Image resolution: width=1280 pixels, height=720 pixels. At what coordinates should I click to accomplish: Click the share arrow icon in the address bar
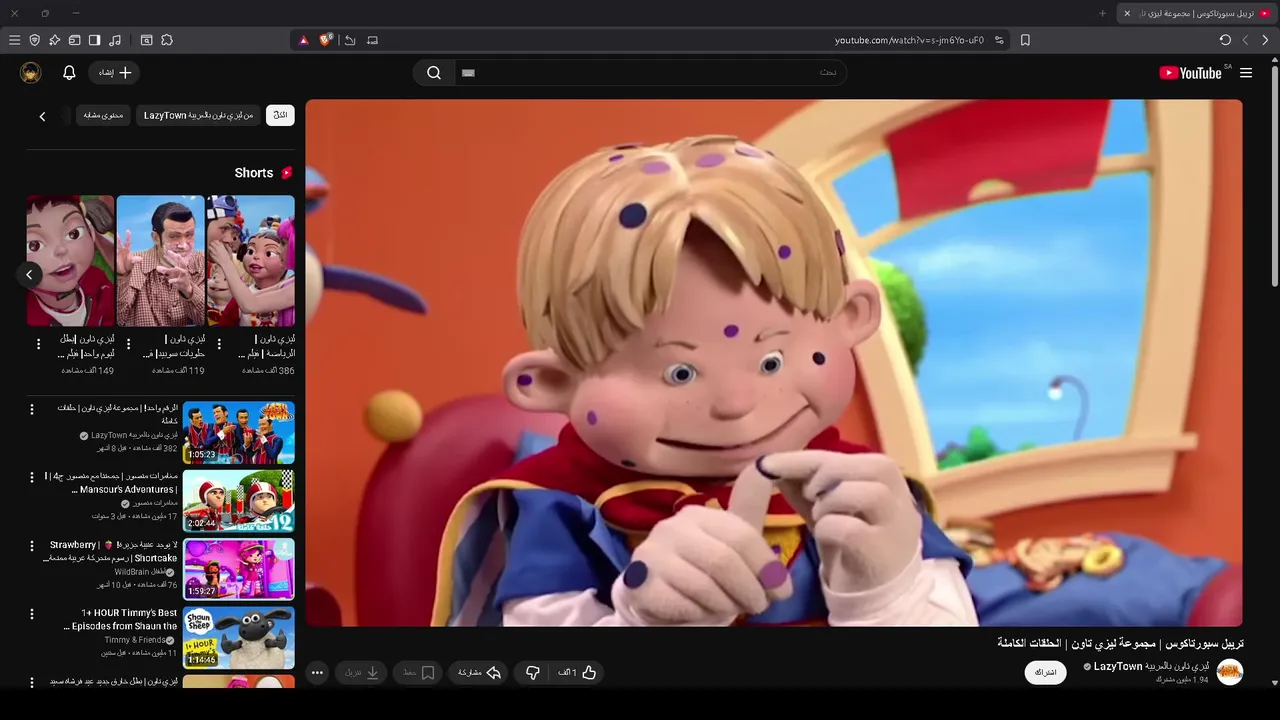point(350,40)
